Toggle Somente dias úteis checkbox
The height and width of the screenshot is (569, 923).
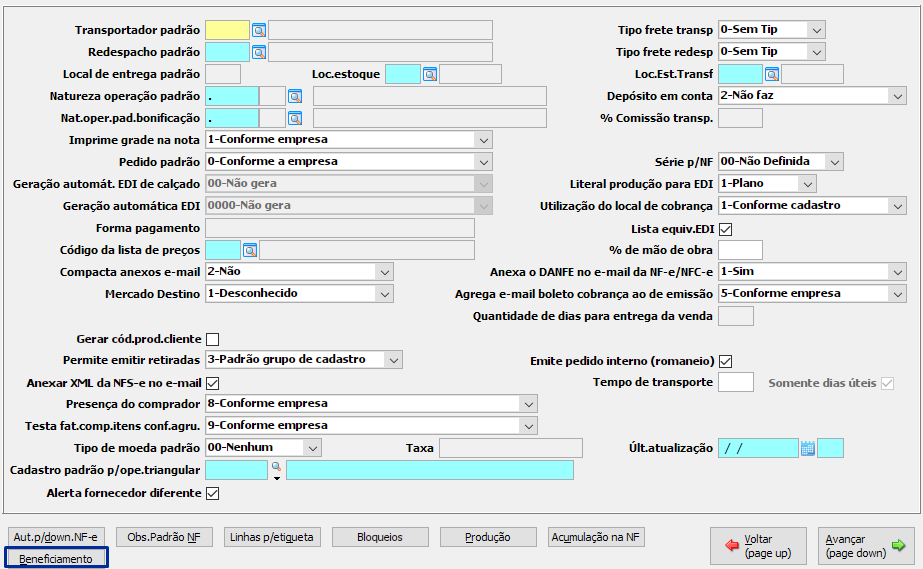[888, 384]
